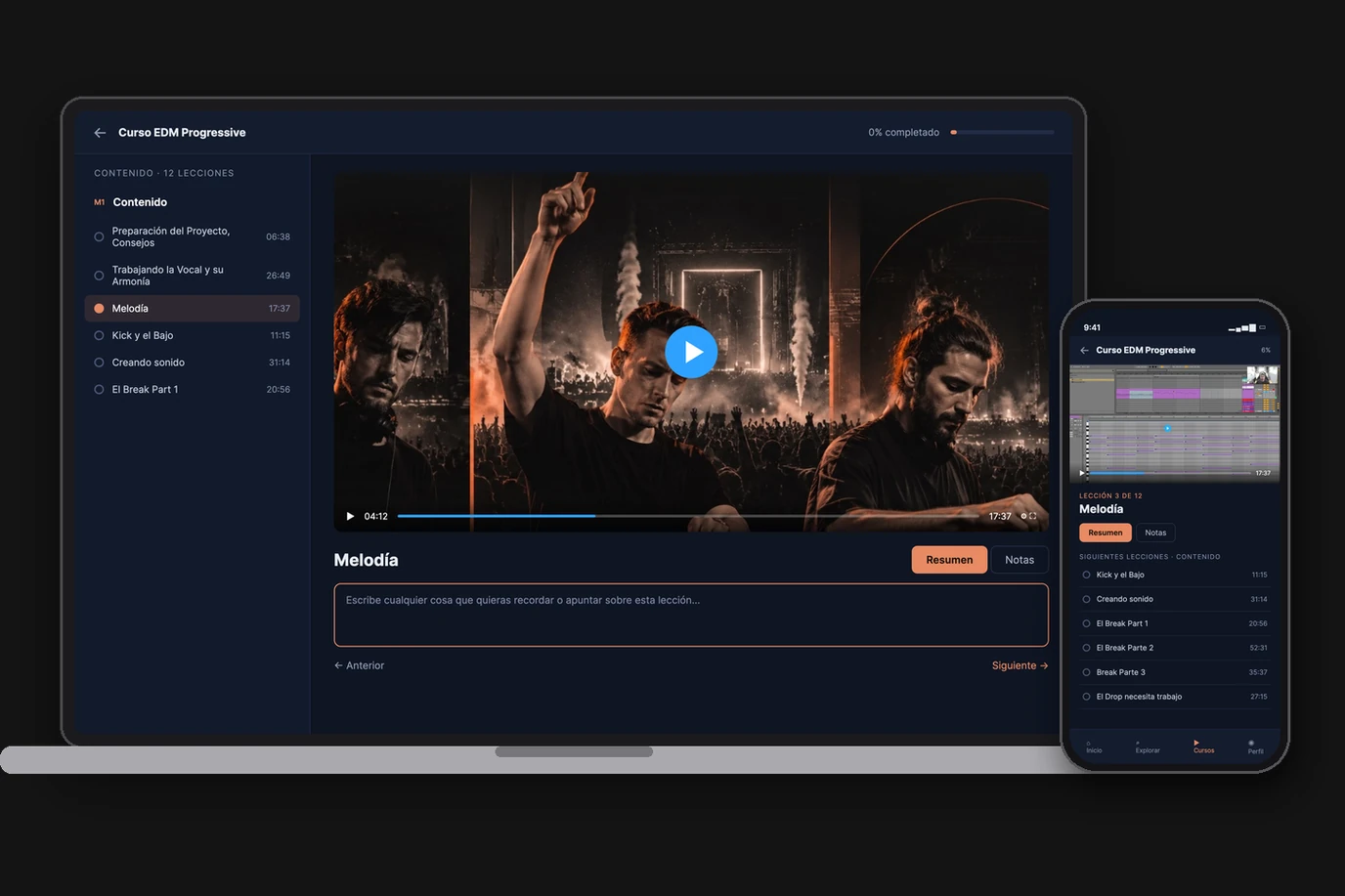
Task: Click the 26:49 duration in sidebar
Action: 278,276
